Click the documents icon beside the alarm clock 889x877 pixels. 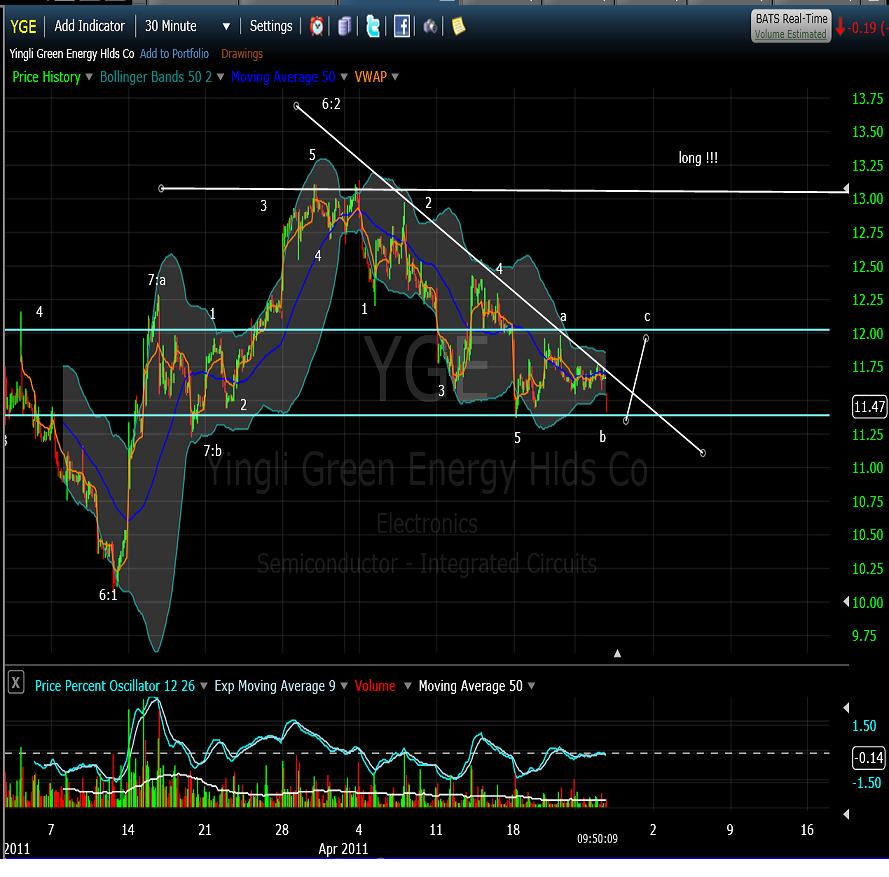tap(344, 27)
